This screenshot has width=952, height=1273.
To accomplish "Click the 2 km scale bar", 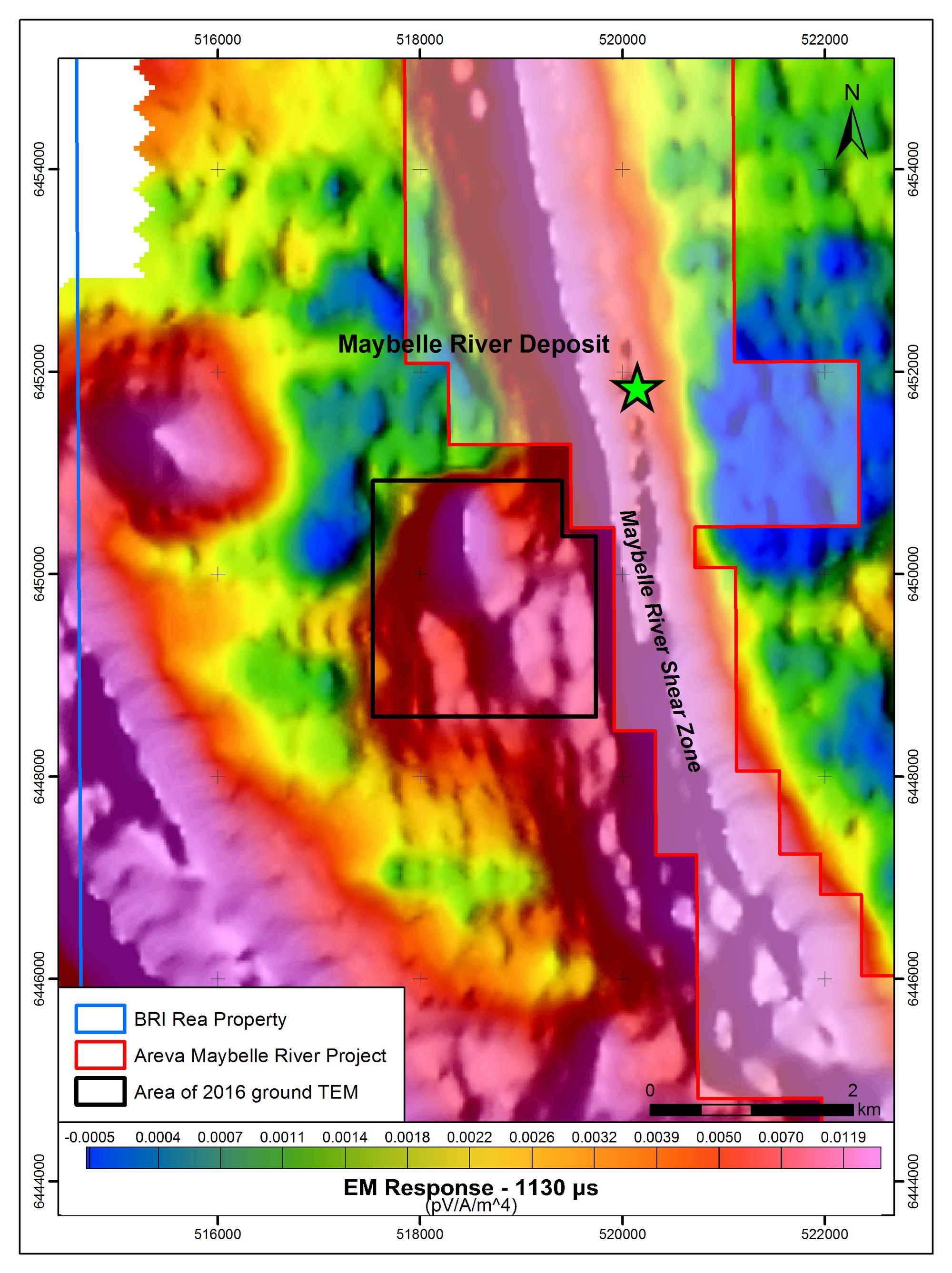I will 751,1109.
